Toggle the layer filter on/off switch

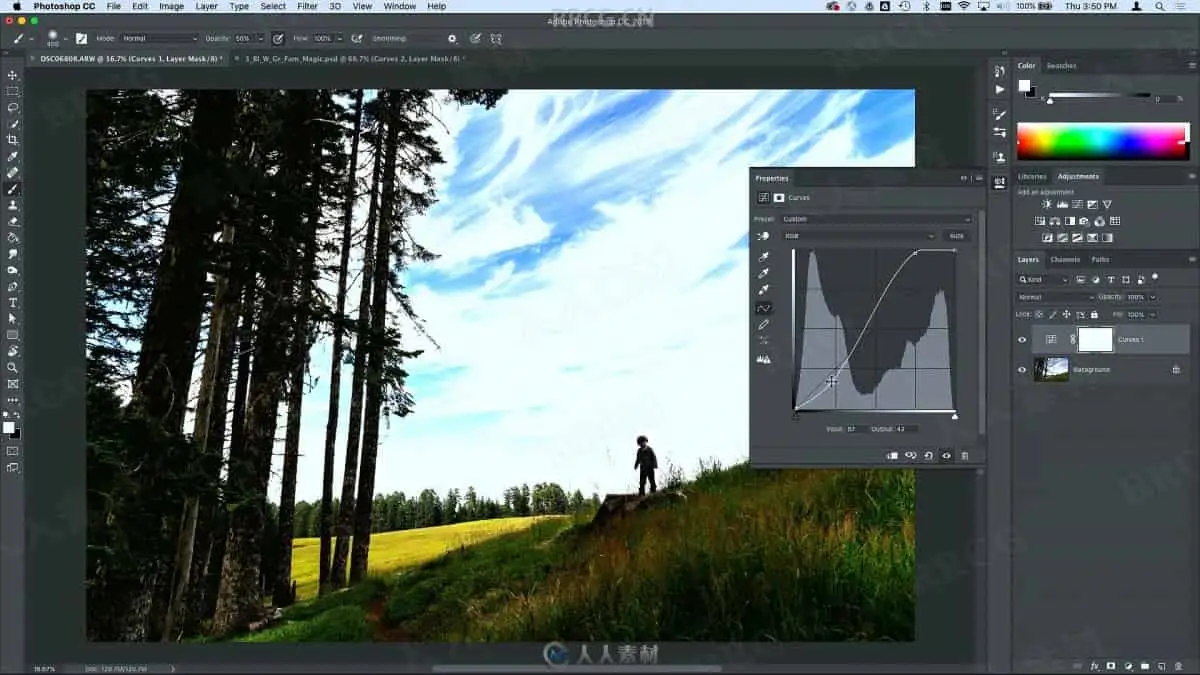[1155, 277]
